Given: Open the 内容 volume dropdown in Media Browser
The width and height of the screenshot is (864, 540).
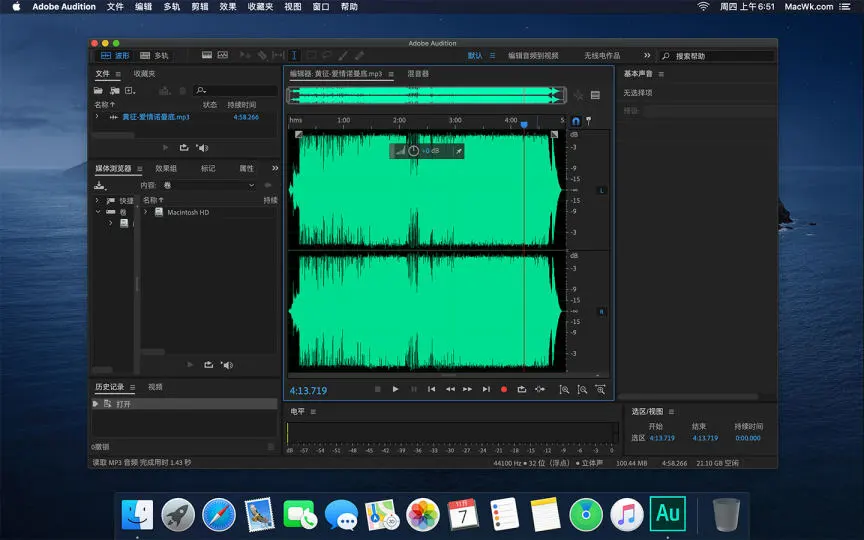Looking at the screenshot, I should tap(210, 185).
